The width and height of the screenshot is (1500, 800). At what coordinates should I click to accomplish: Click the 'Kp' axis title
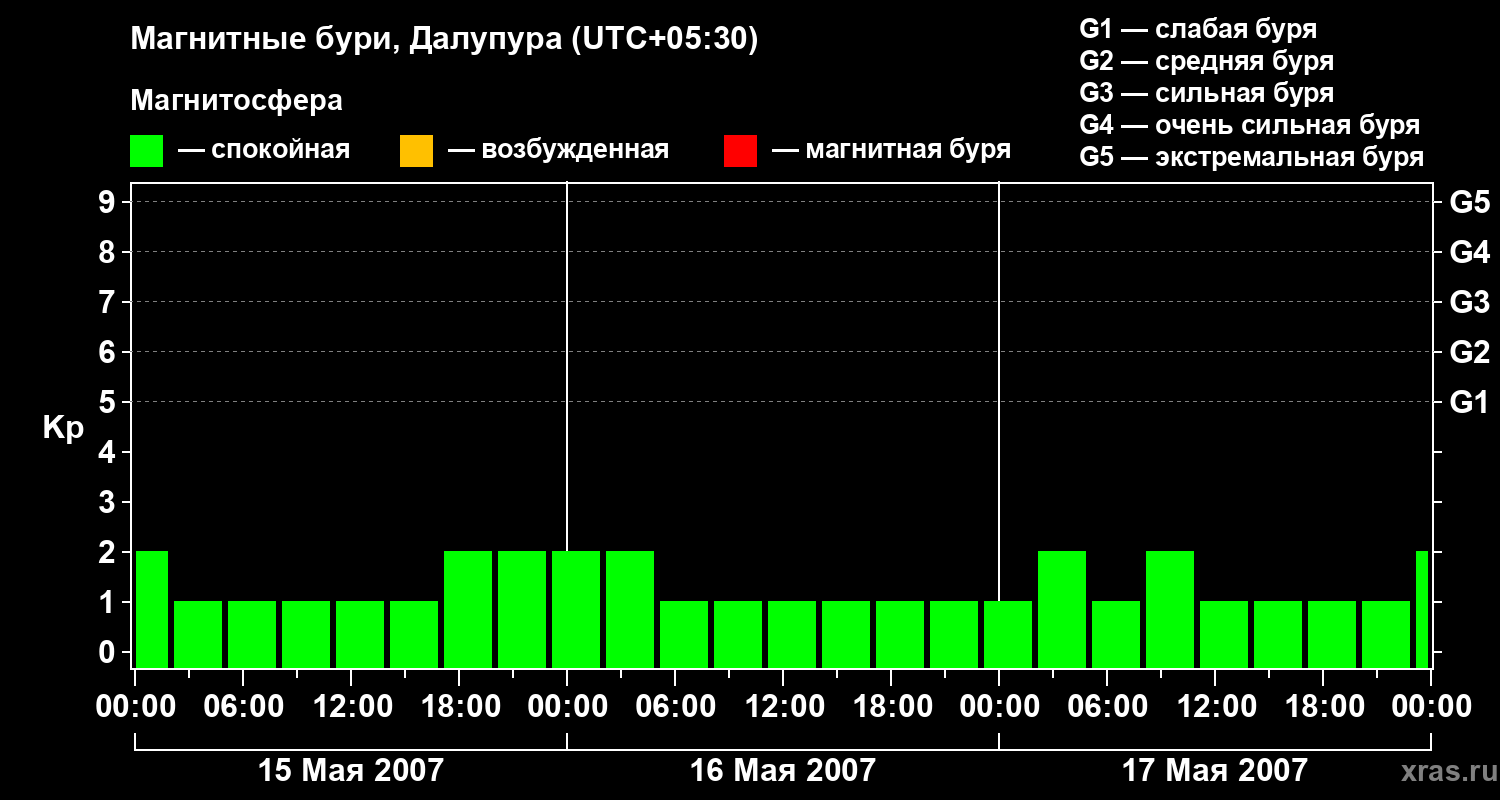[63, 428]
